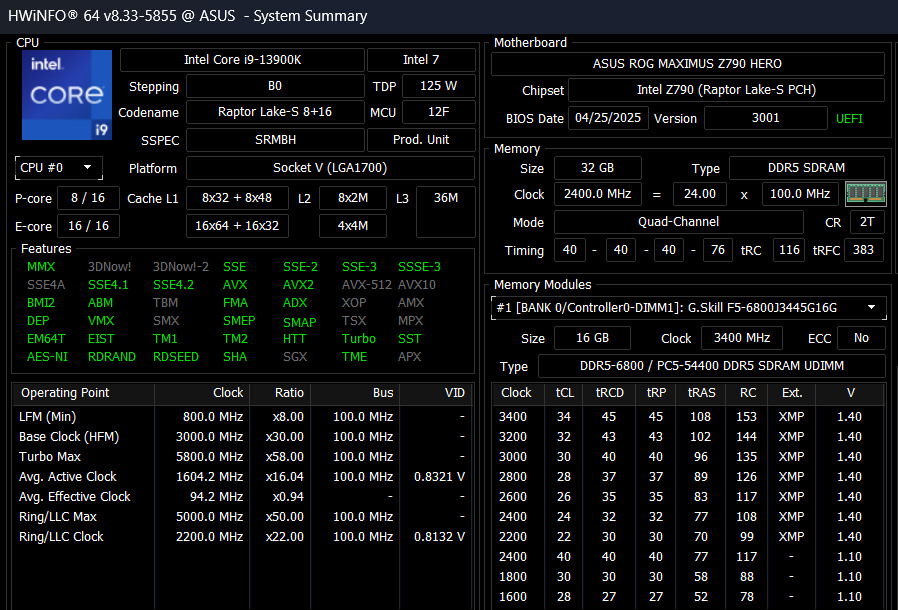Viewport: 898px width, 610px height.
Task: Click the Prod. Unit field
Action: pyautogui.click(x=421, y=140)
